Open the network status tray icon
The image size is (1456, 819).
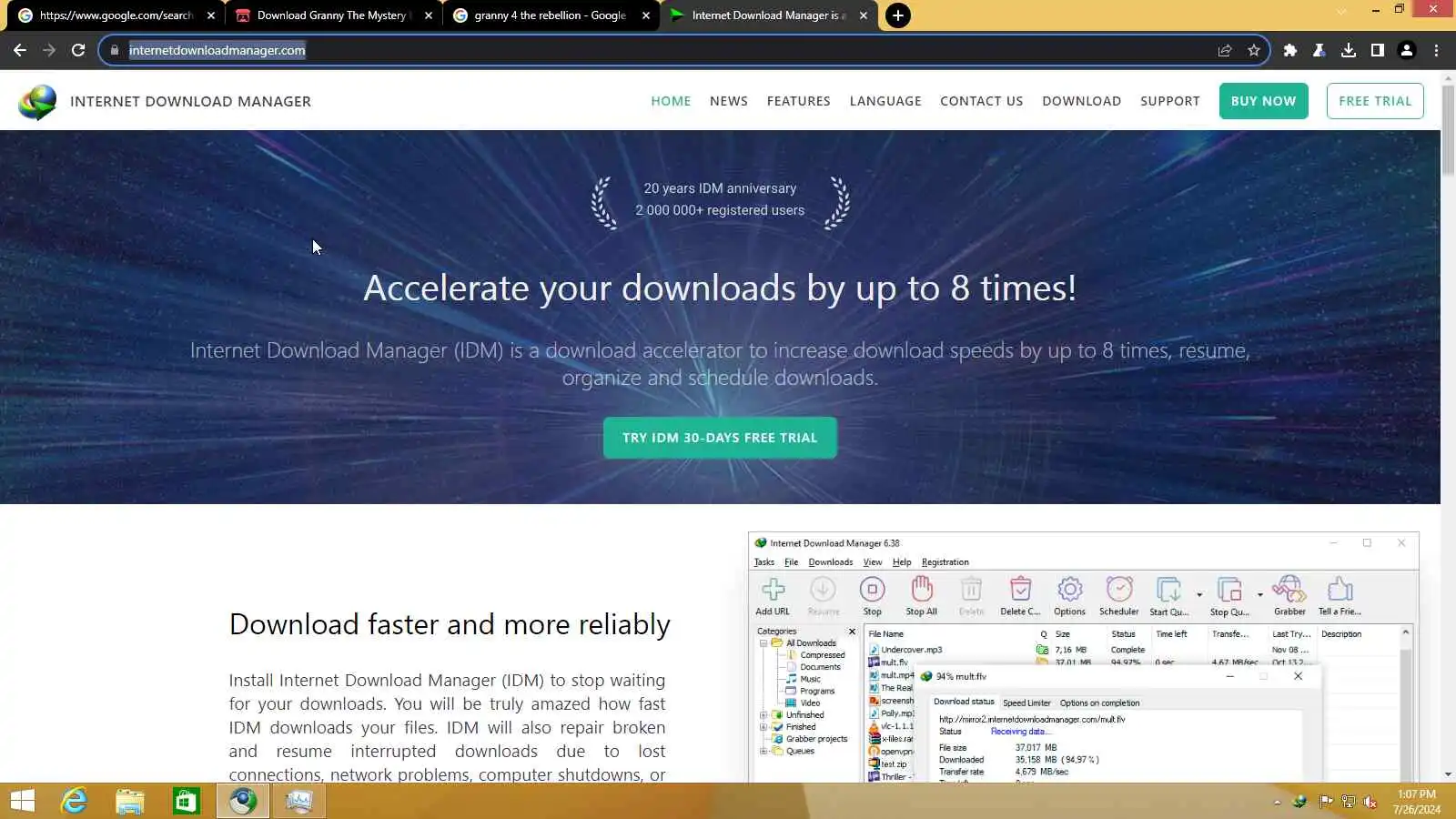1348,802
